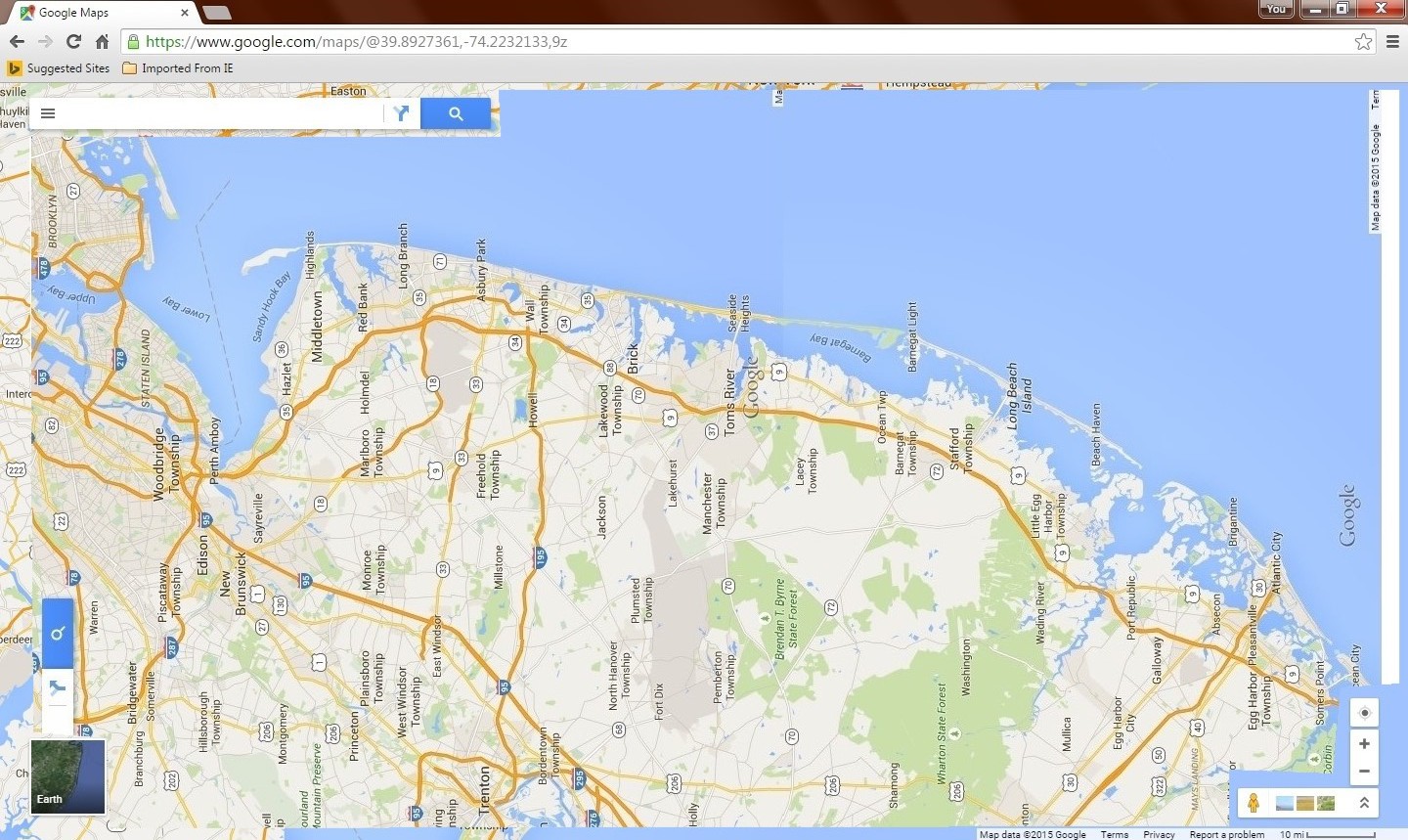The image size is (1408, 840).
Task: Open the Google Maps hamburger menu
Action: click(x=48, y=113)
